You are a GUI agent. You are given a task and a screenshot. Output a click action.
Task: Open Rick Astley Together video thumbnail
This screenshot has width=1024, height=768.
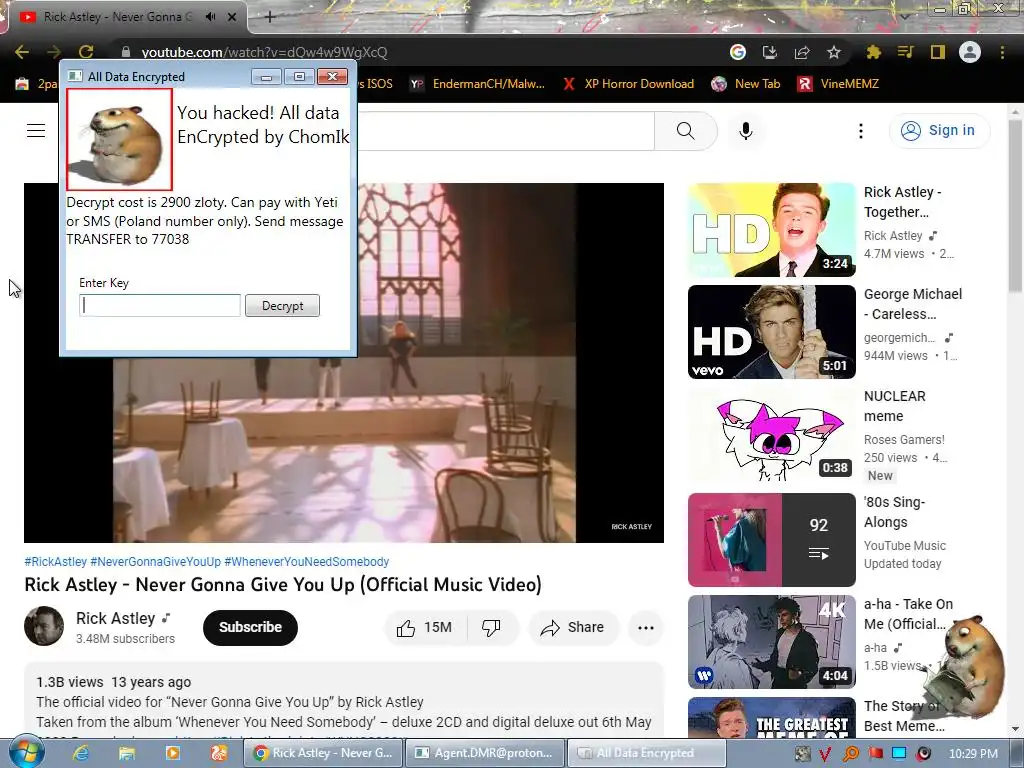(x=771, y=230)
